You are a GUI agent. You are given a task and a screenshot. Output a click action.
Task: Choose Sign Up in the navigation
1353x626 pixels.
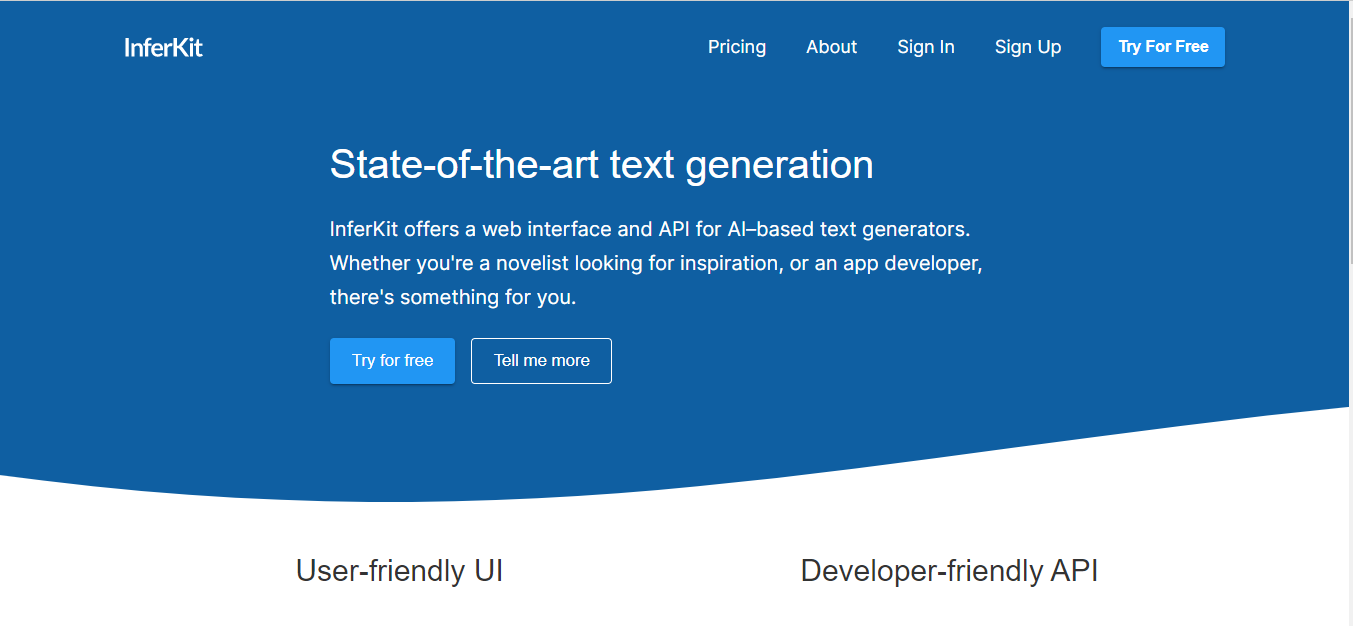pyautogui.click(x=1028, y=47)
